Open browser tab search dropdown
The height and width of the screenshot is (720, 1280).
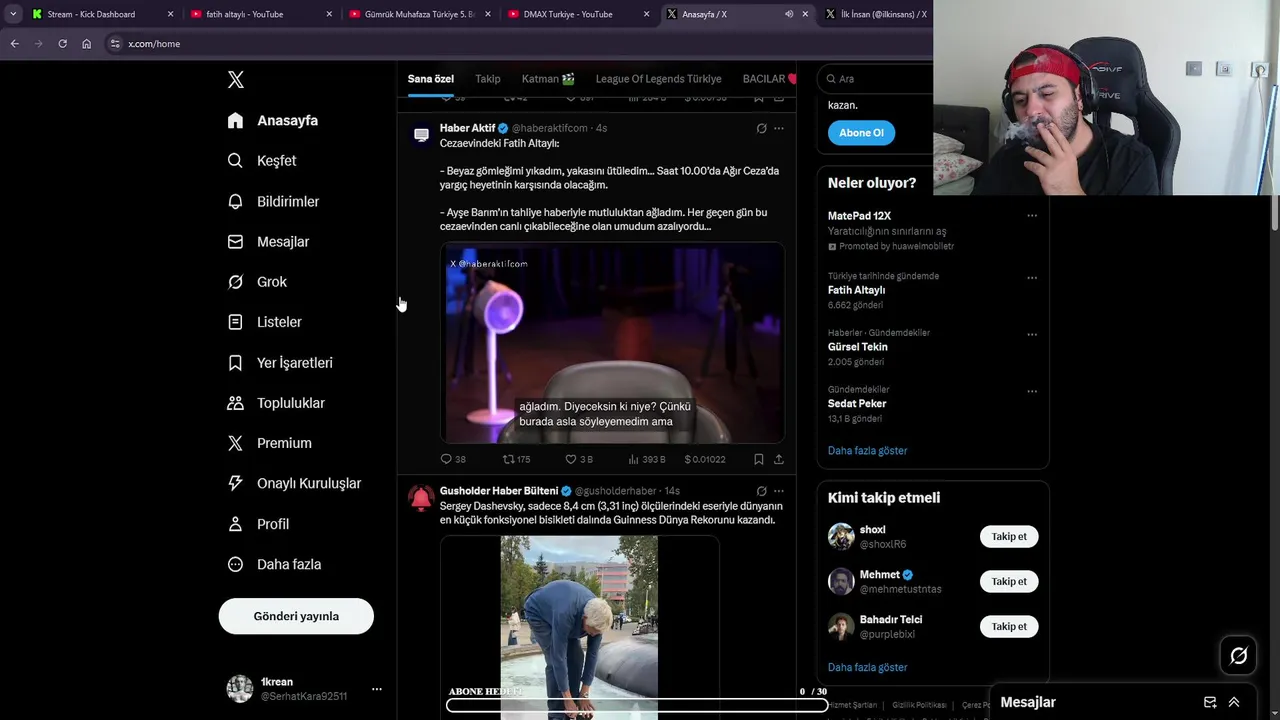12,14
